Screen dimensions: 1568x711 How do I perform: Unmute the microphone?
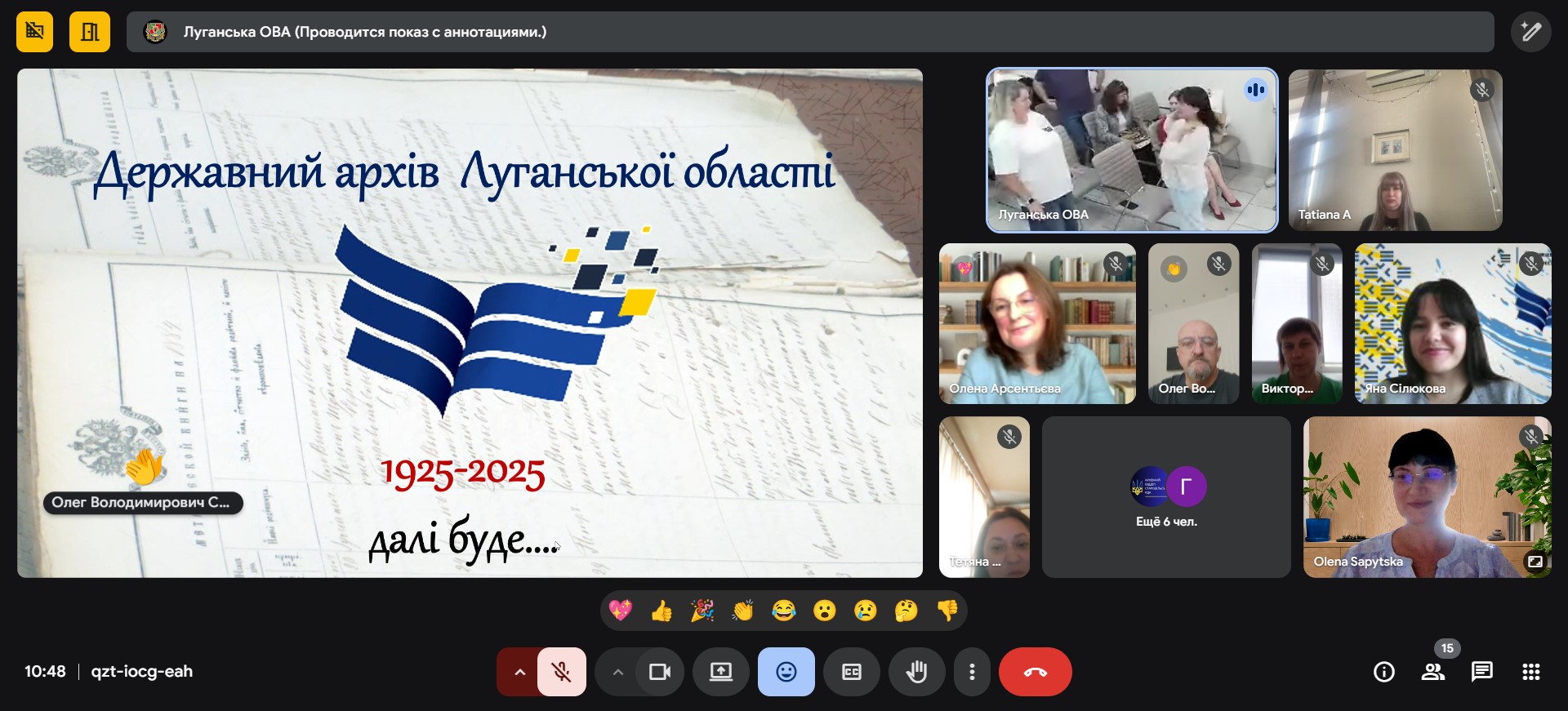tap(562, 672)
